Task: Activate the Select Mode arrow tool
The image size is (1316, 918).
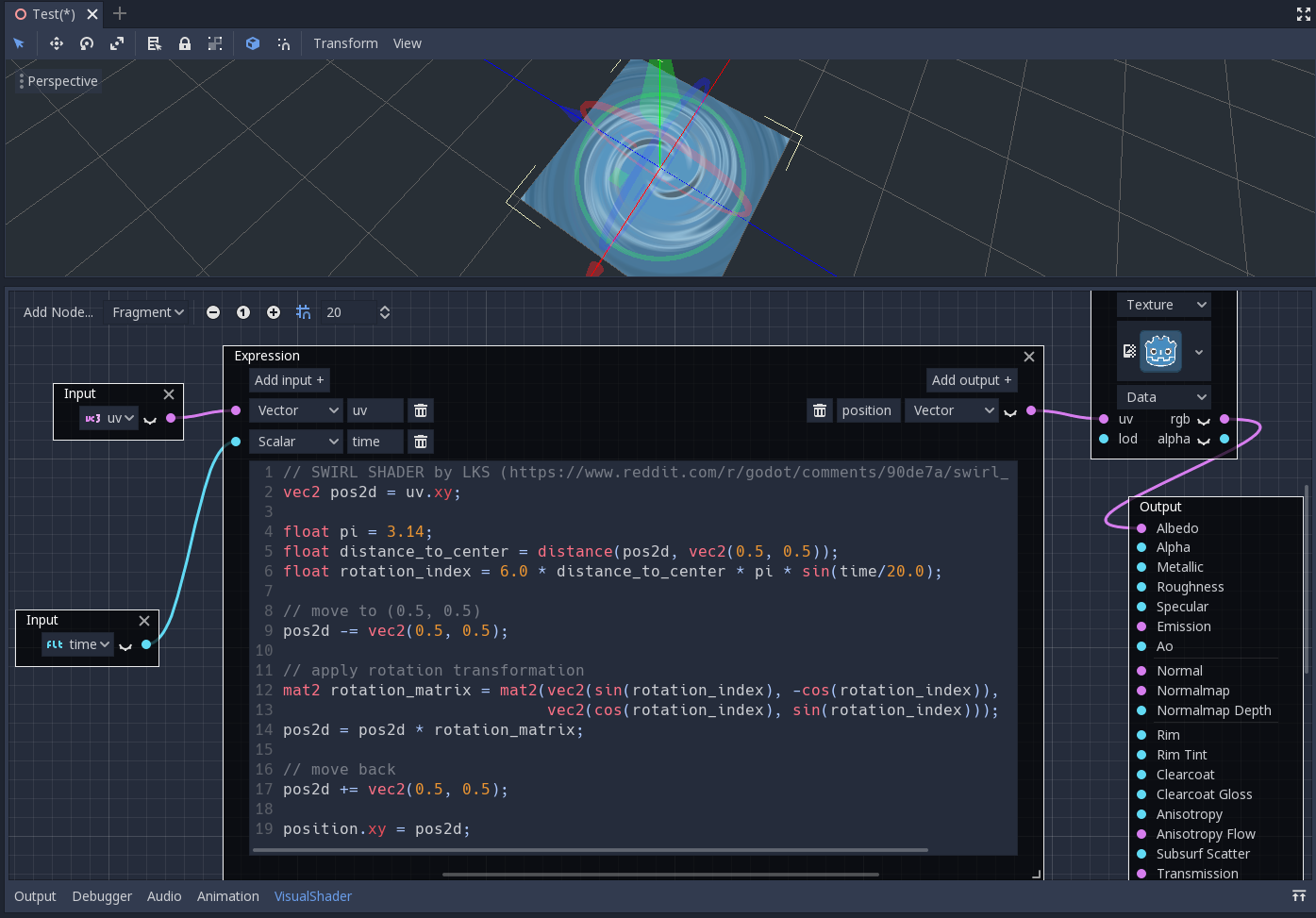Action: coord(19,43)
